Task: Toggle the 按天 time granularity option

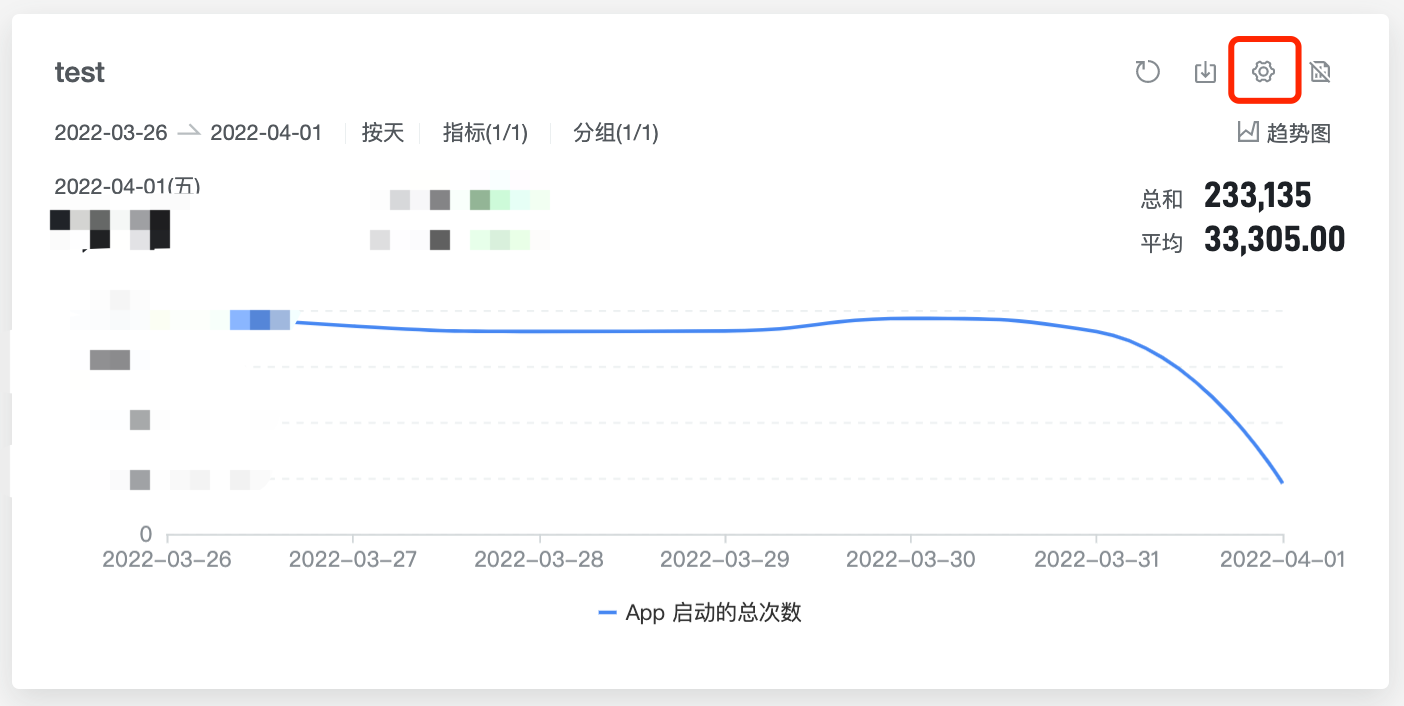Action: 382,132
